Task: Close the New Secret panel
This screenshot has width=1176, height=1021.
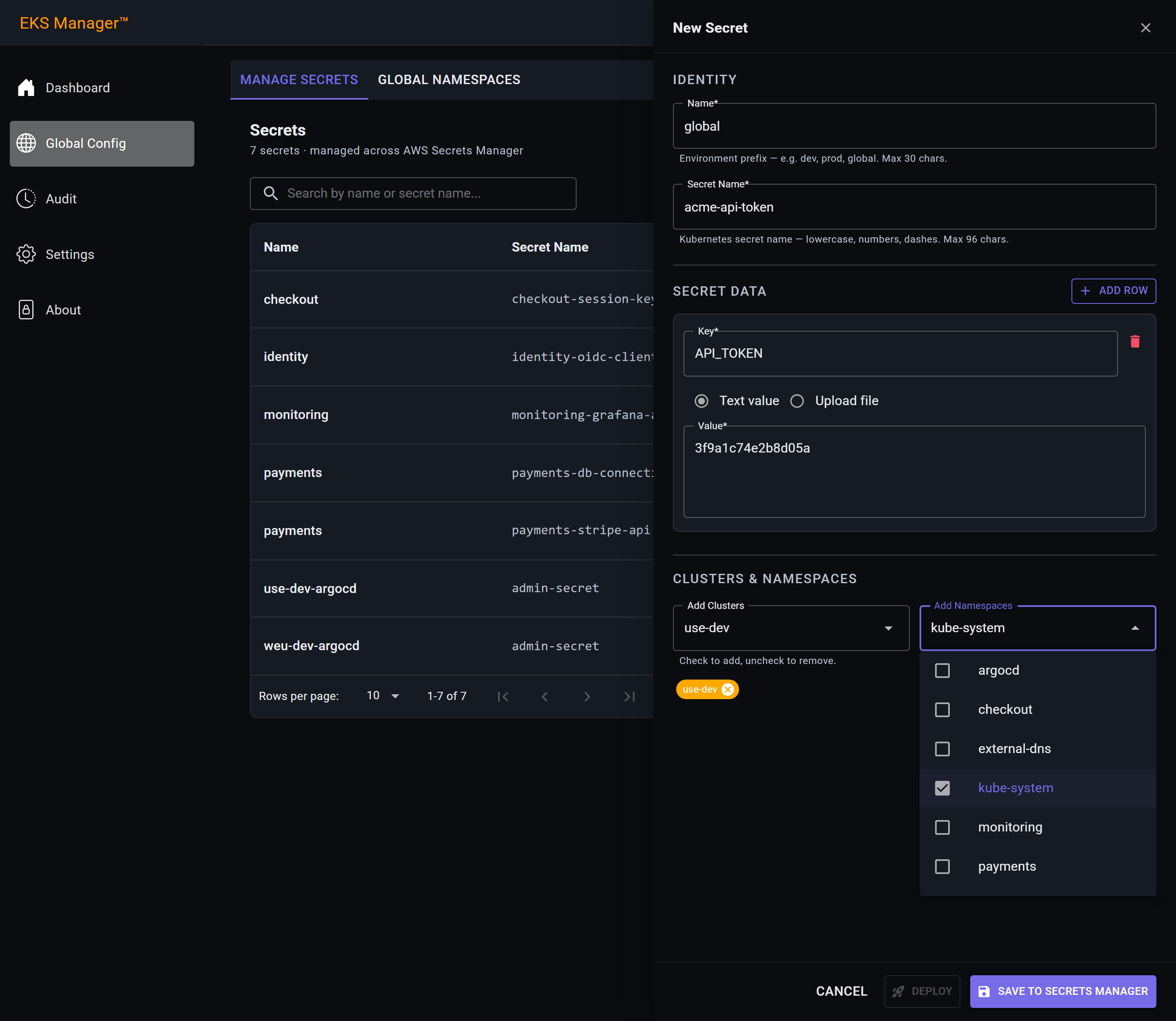Action: click(x=1146, y=28)
